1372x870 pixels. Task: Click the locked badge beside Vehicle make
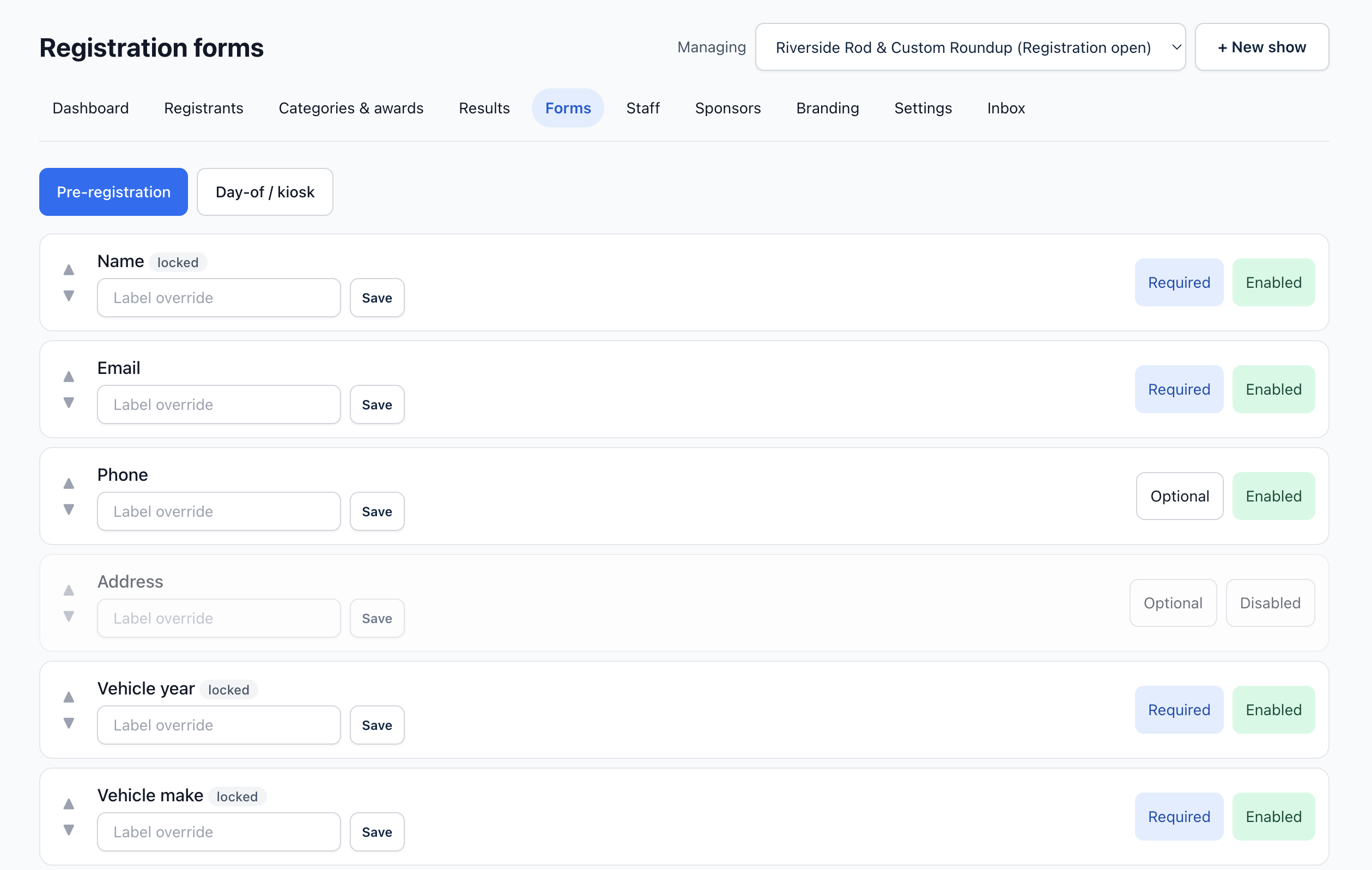(237, 796)
